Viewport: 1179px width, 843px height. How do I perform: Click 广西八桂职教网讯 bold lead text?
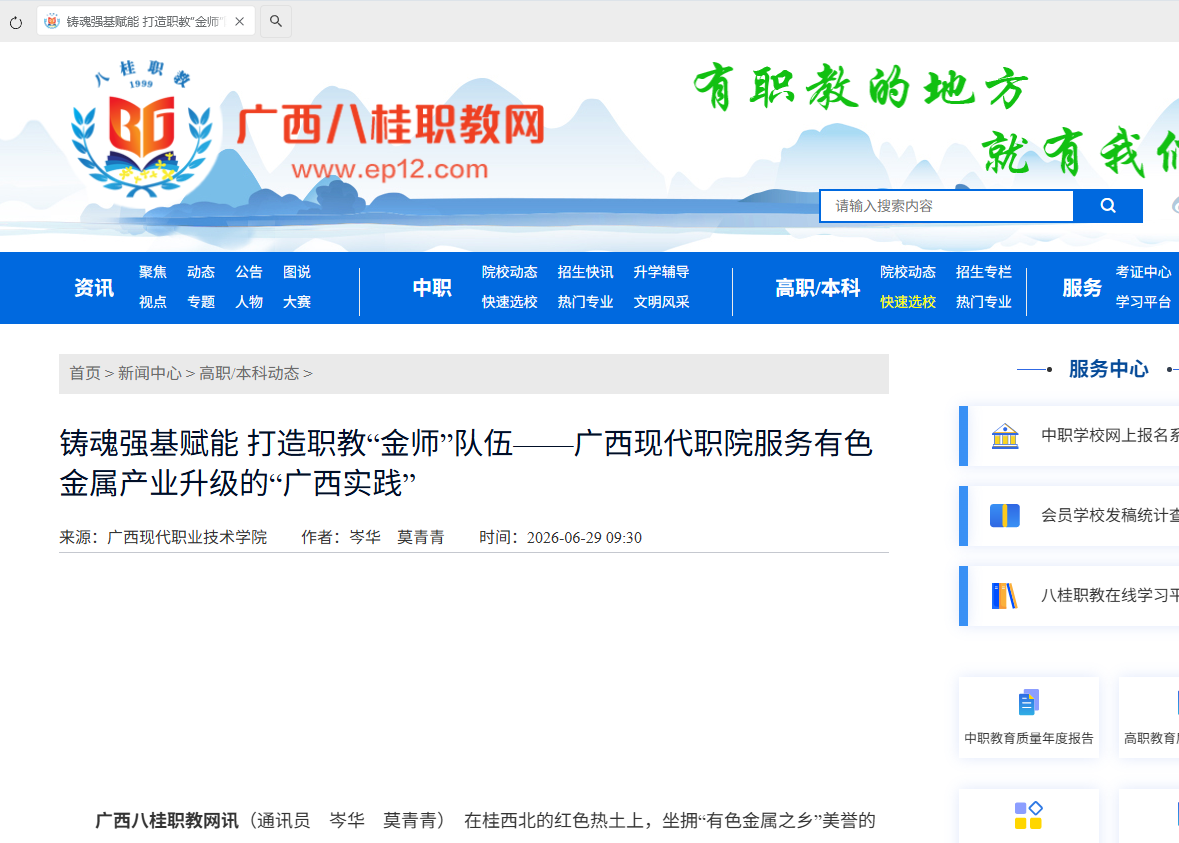pyautogui.click(x=166, y=820)
